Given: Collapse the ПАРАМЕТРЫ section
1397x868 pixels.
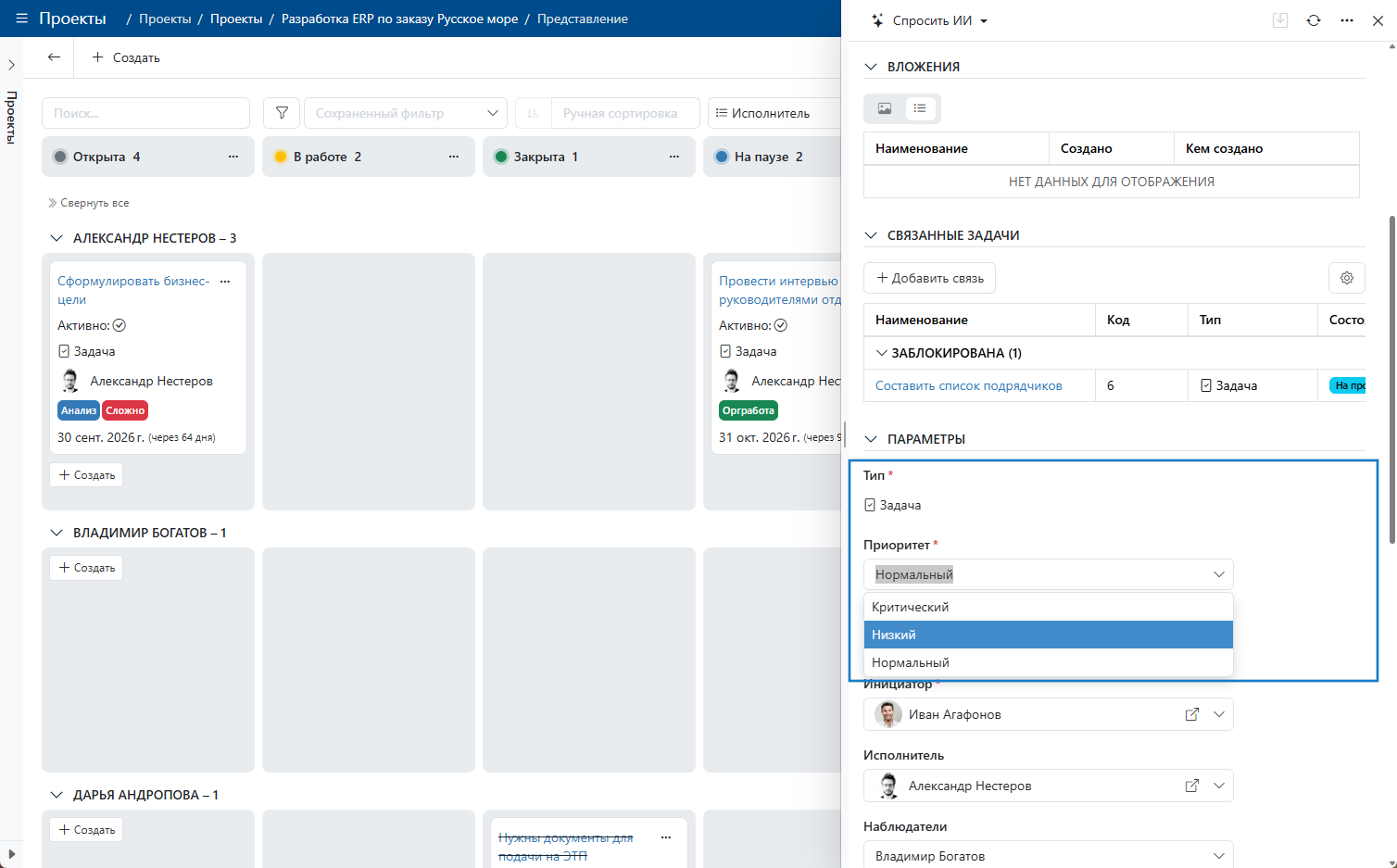Looking at the screenshot, I should point(871,439).
